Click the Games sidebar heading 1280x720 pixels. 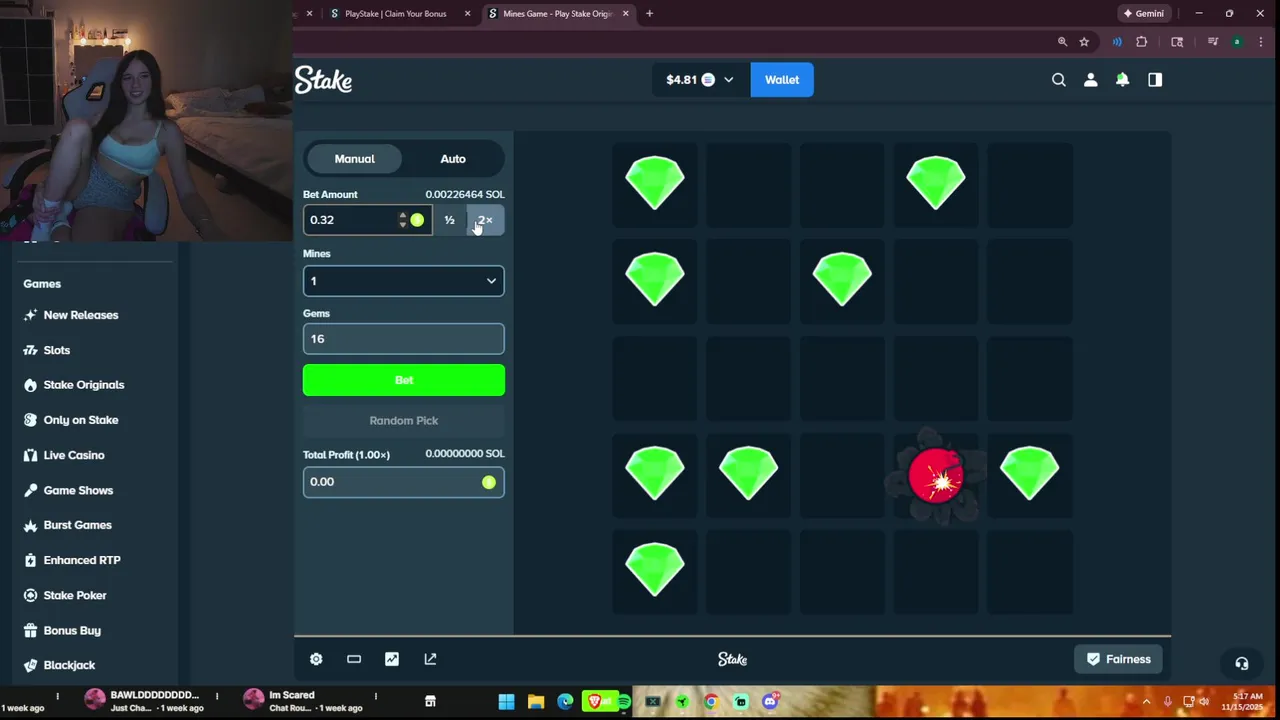(42, 284)
